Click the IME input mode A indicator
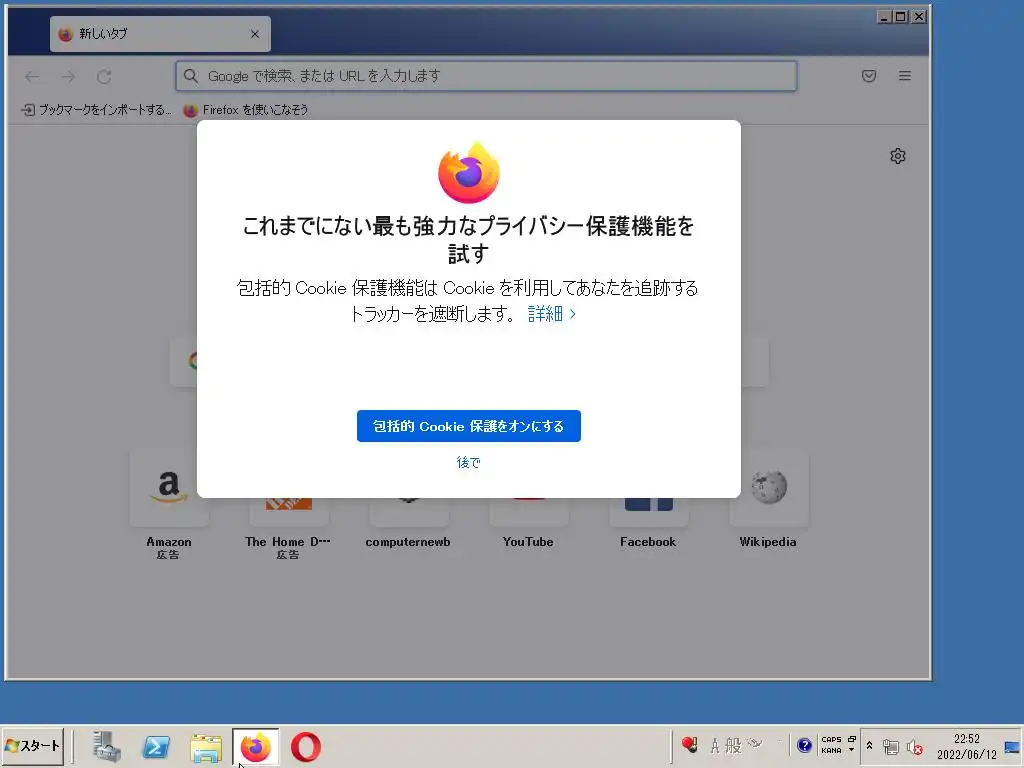The height and width of the screenshot is (768, 1024). point(714,746)
